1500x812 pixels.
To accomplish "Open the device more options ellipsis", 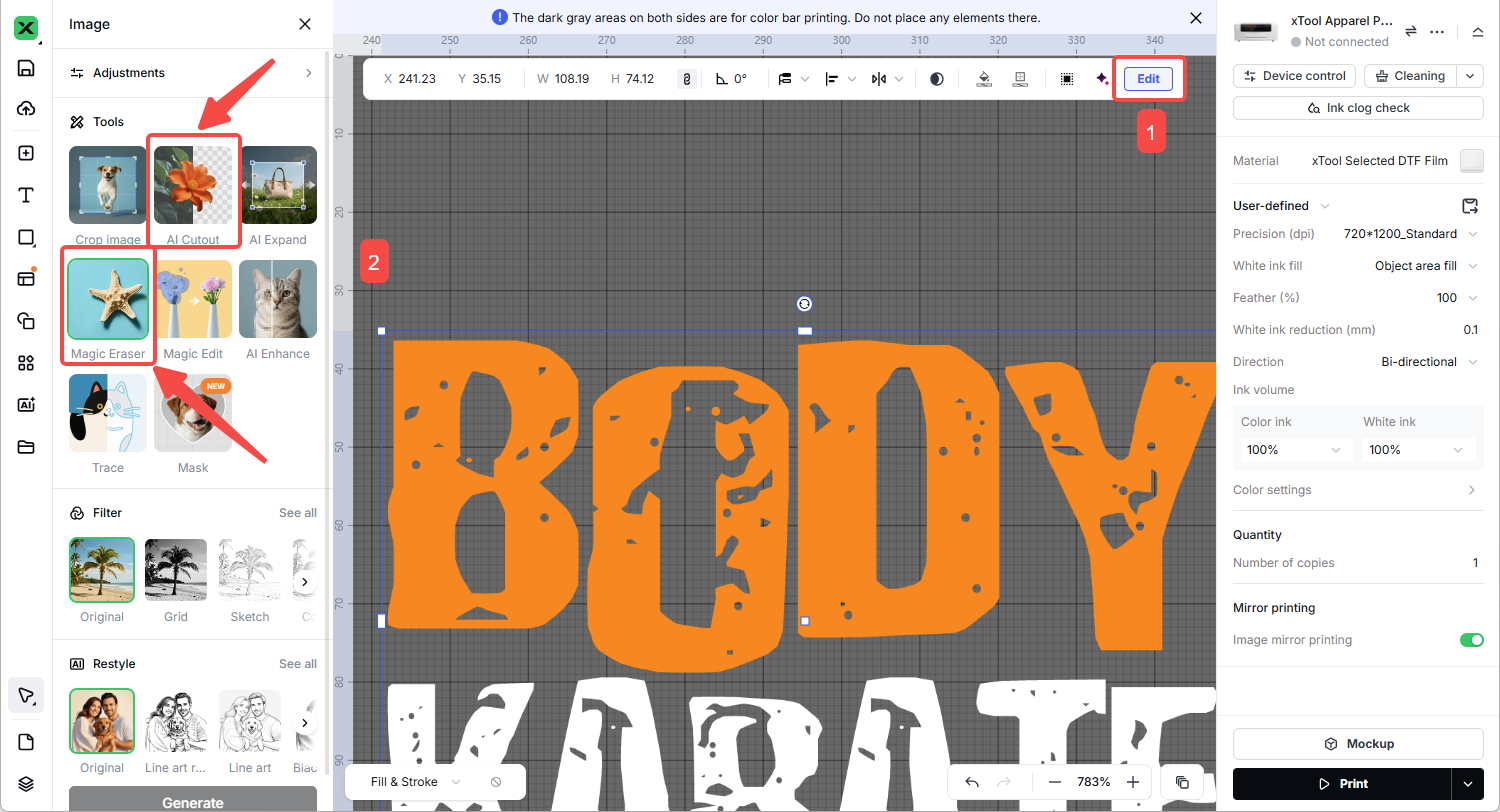I will point(1437,31).
